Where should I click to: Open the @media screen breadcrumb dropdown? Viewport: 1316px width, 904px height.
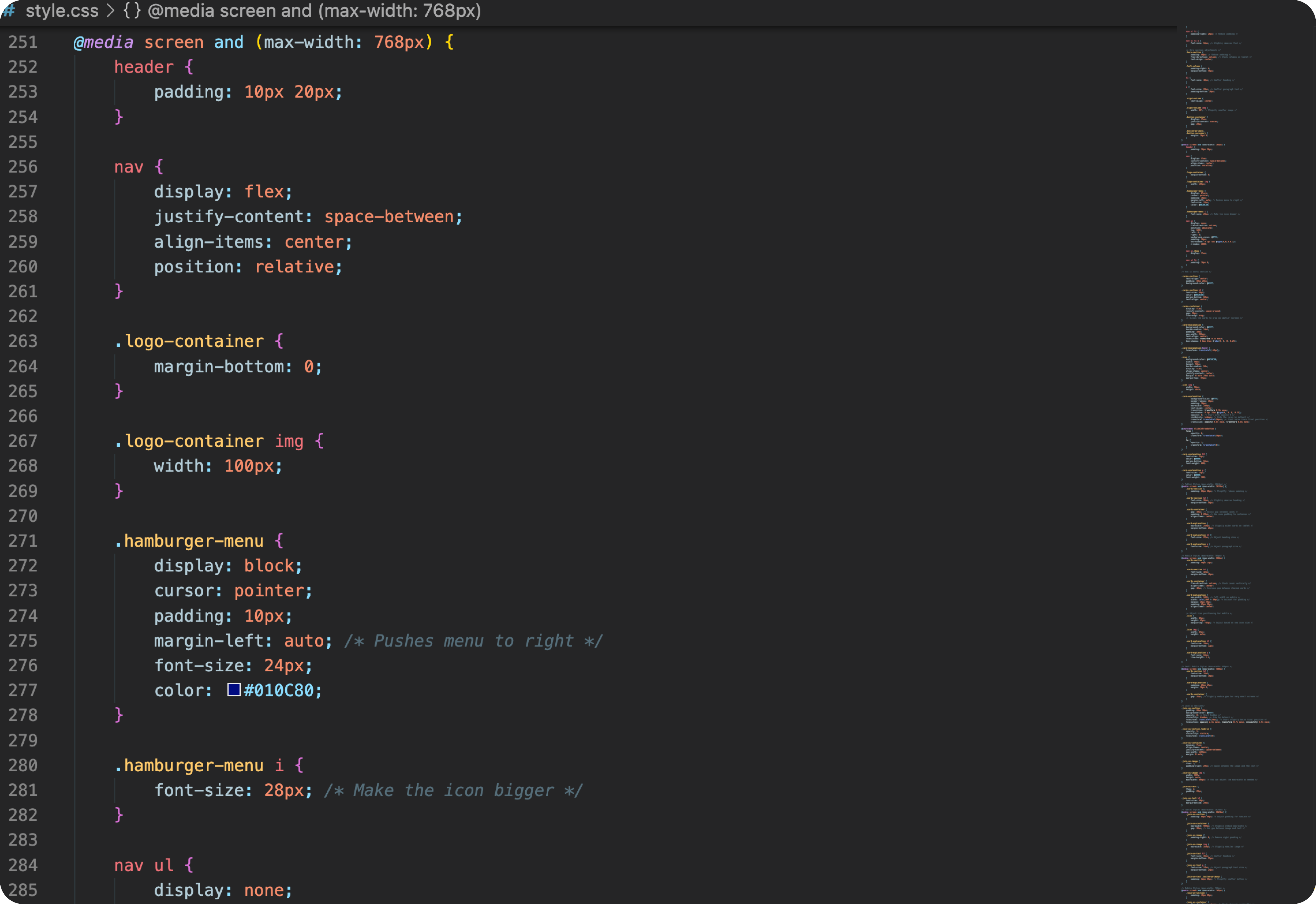click(x=314, y=11)
